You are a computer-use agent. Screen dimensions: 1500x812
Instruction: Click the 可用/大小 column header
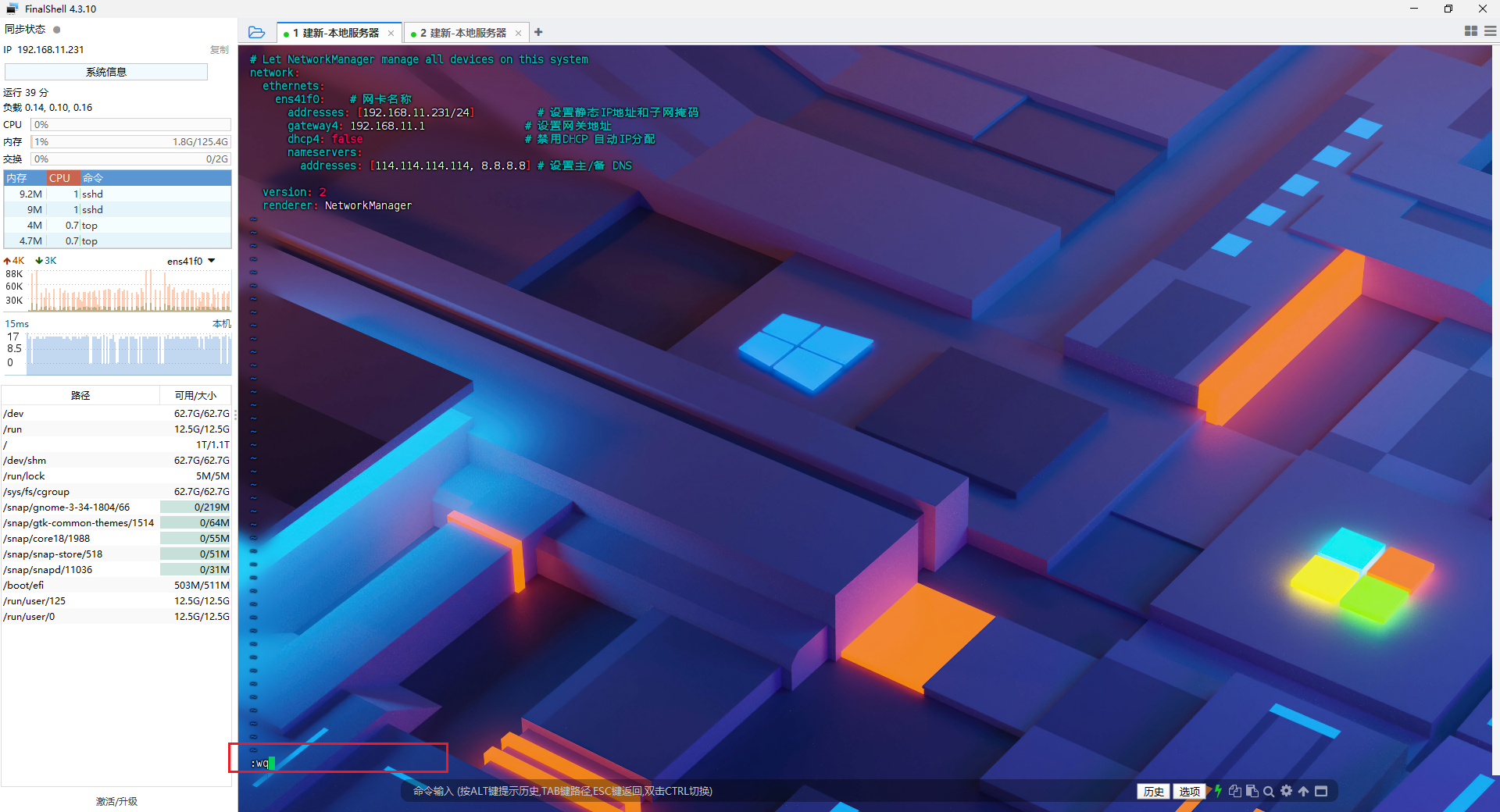[x=195, y=396]
